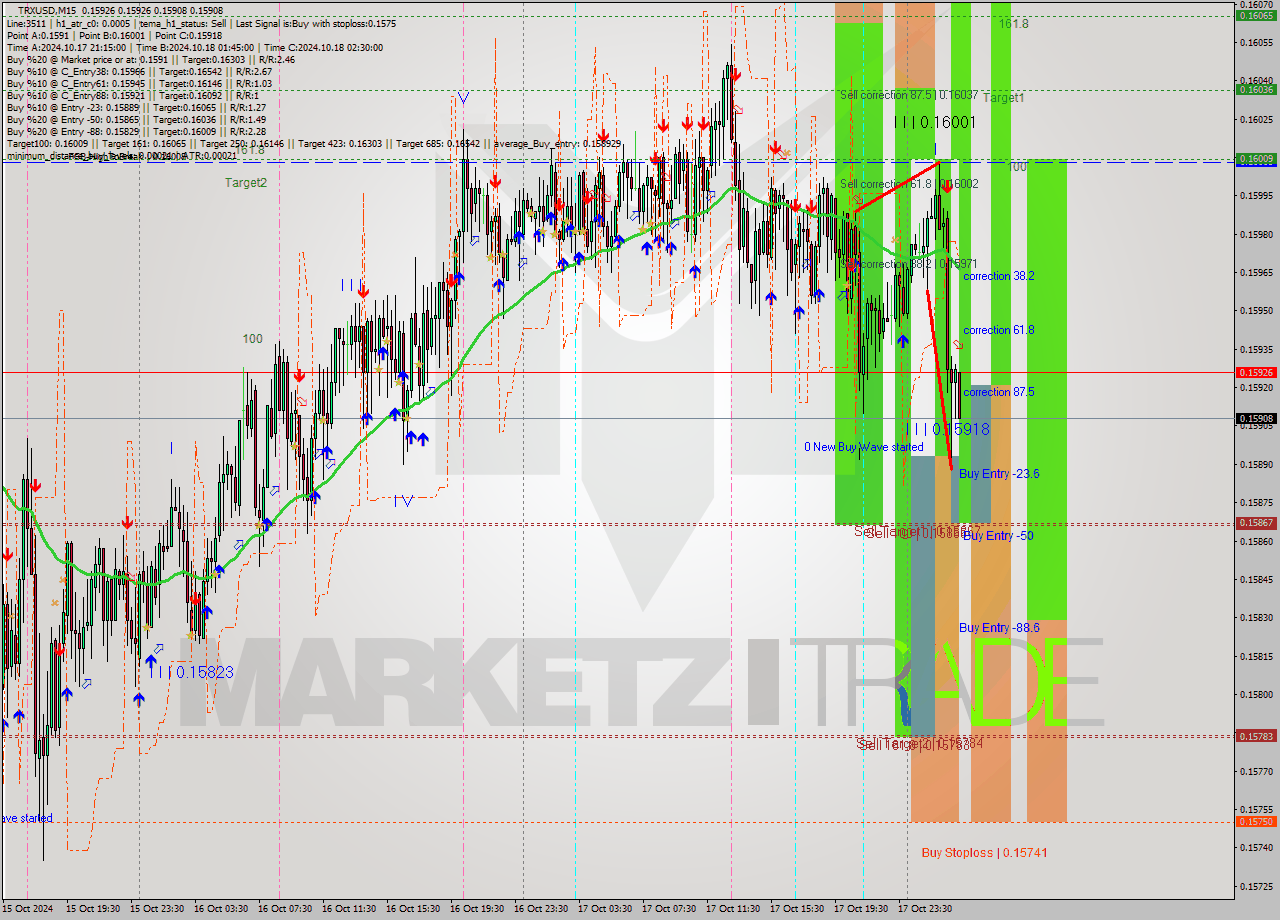The width and height of the screenshot is (1280, 920).
Task: Click the black 0.15908 current price tag
Action: coord(1256,418)
